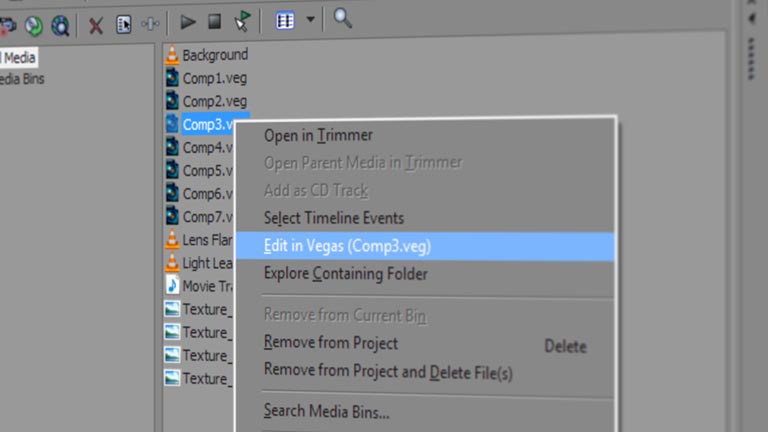Click the Media FX toolbar icon
Image resolution: width=768 pixels, height=432 pixels.
coord(150,23)
